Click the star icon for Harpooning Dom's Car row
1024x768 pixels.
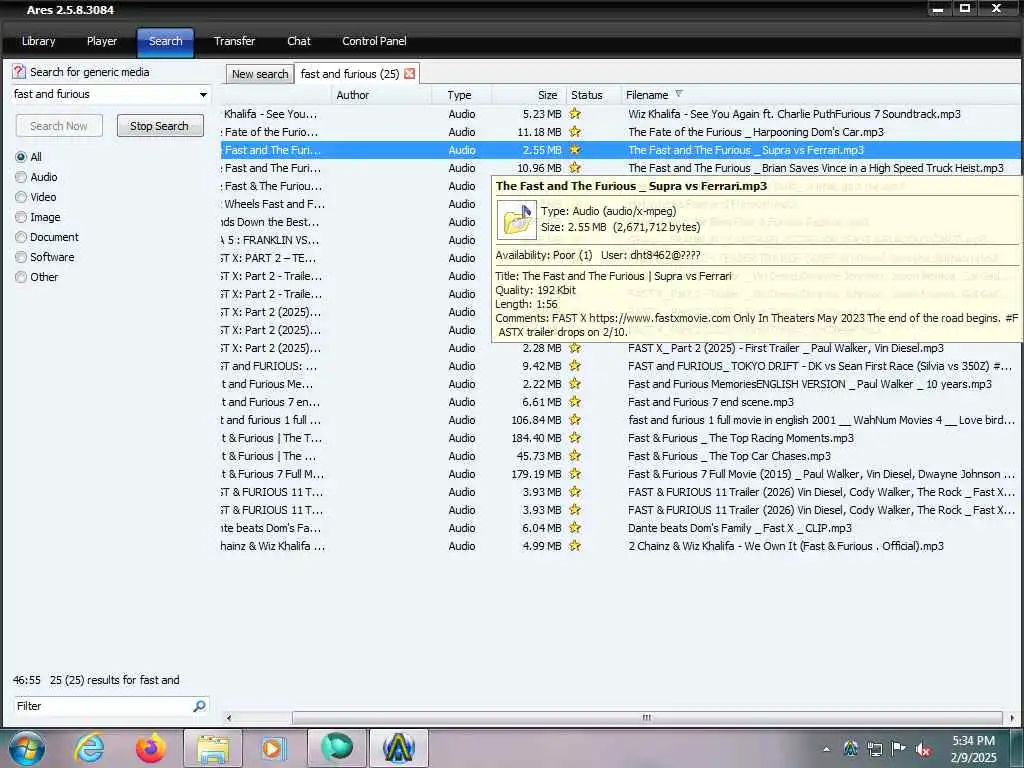point(575,132)
